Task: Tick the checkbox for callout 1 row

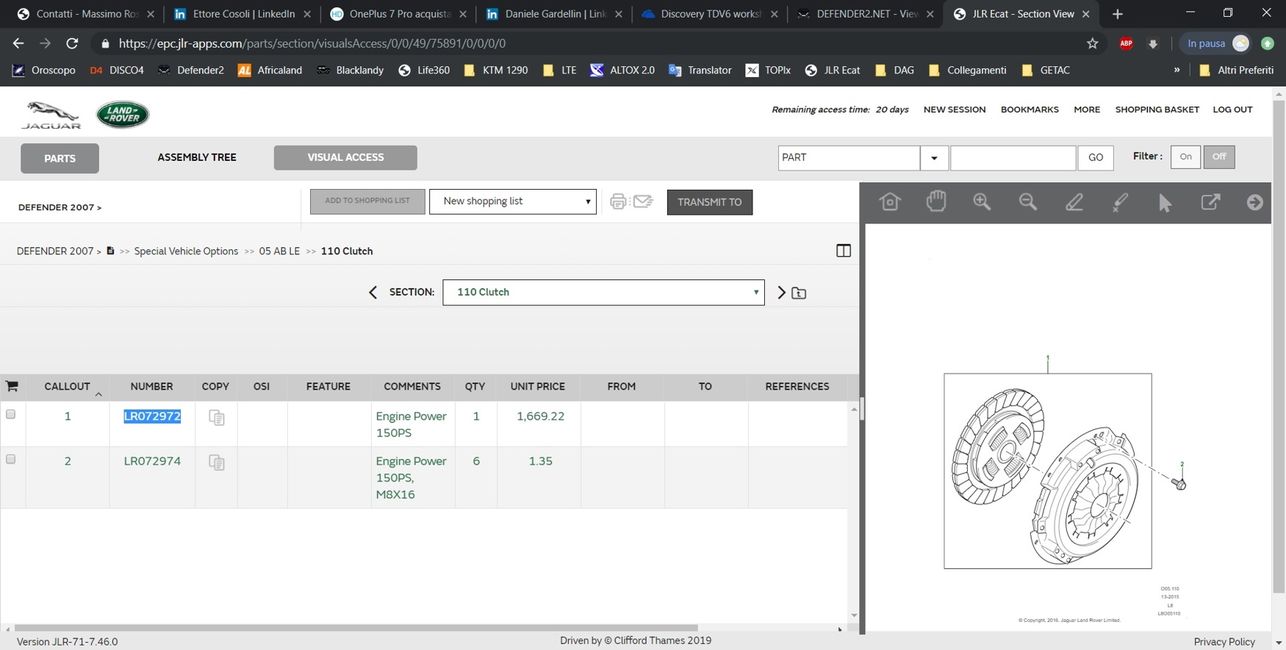Action: point(11,414)
